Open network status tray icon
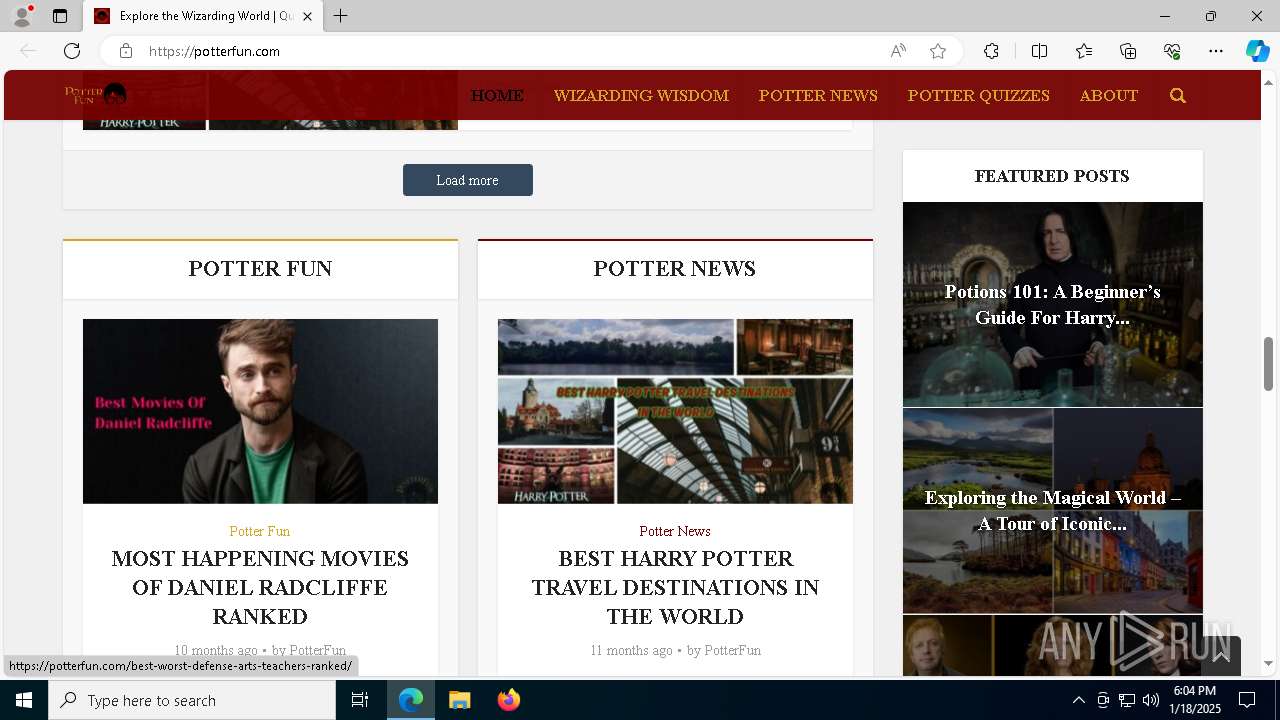 point(1127,700)
